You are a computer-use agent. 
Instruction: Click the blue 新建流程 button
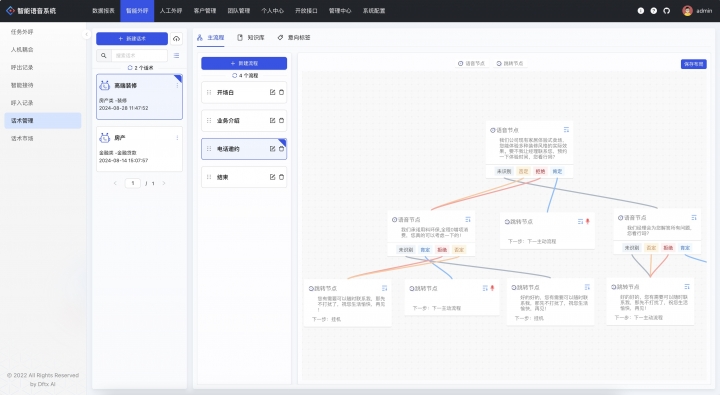pyautogui.click(x=244, y=63)
